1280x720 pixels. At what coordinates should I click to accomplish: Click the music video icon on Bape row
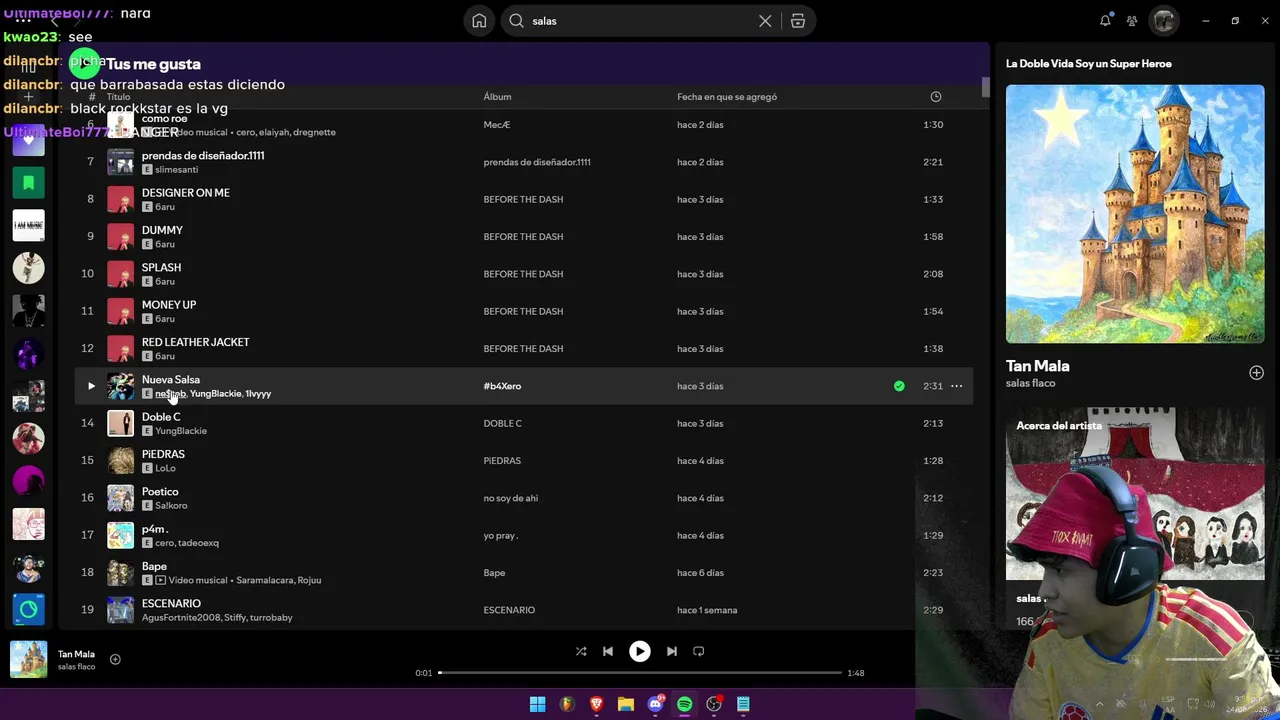[x=161, y=580]
